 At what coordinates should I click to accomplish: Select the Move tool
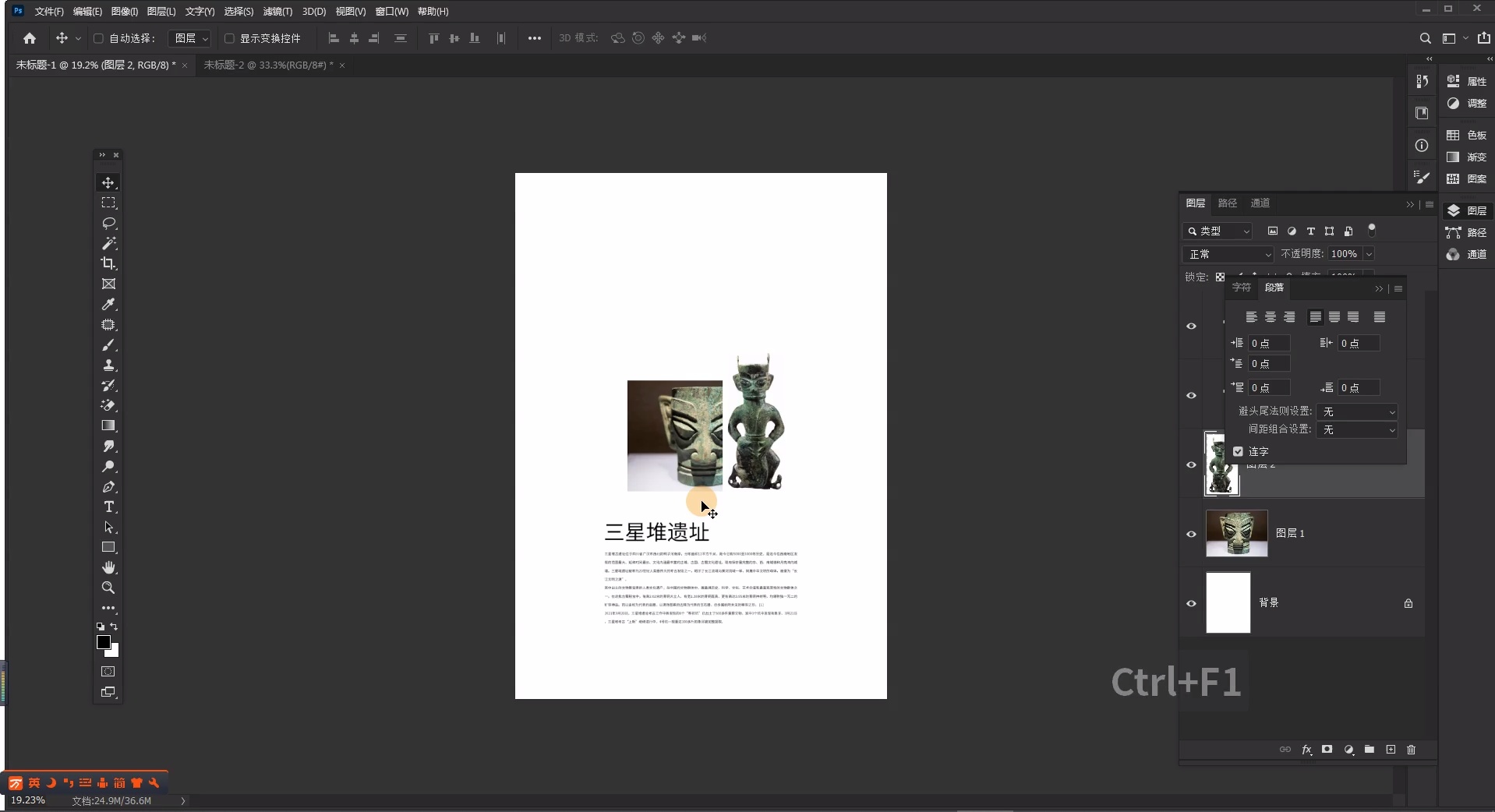(108, 182)
